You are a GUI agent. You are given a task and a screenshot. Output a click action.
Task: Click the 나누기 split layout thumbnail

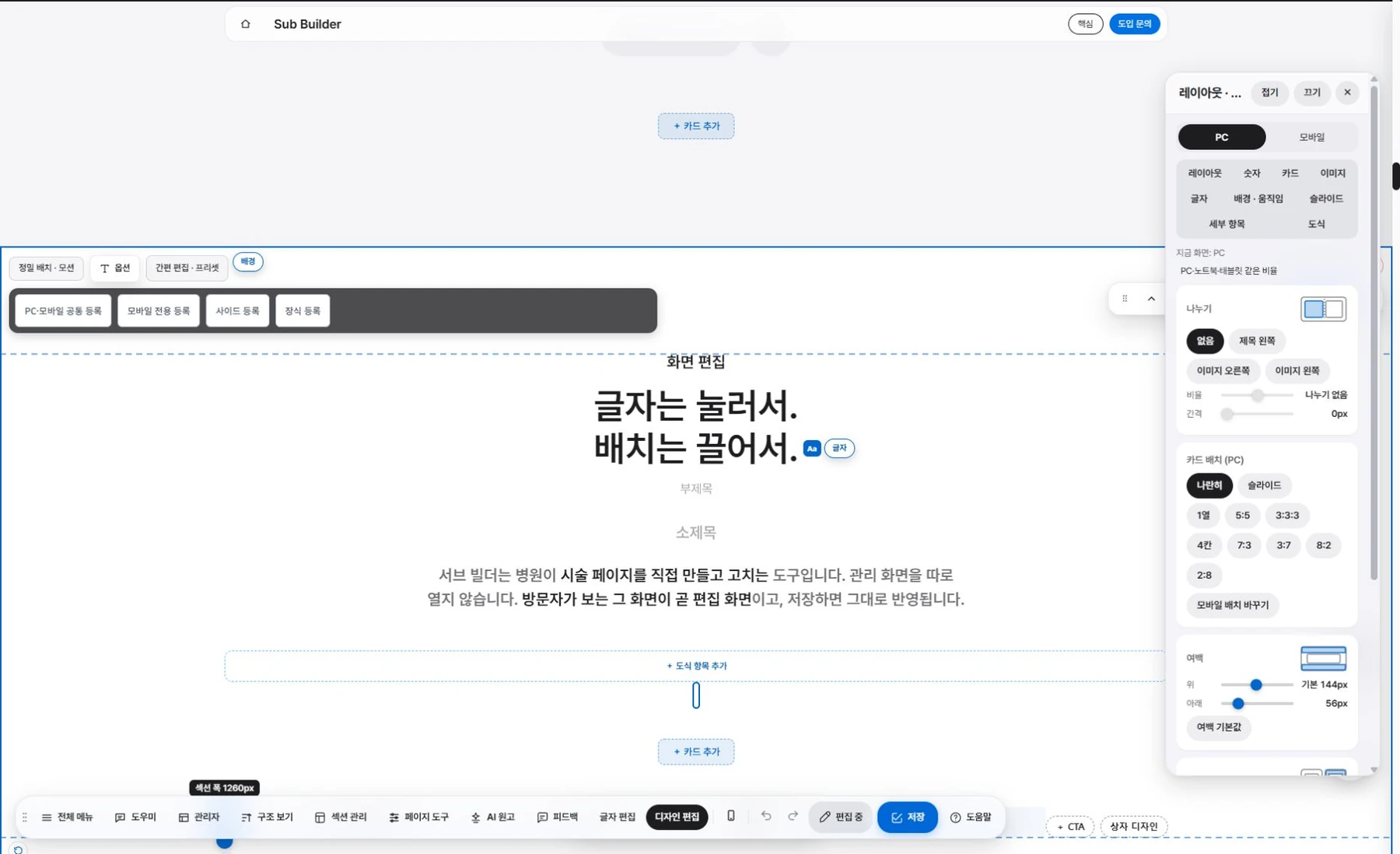1323,309
